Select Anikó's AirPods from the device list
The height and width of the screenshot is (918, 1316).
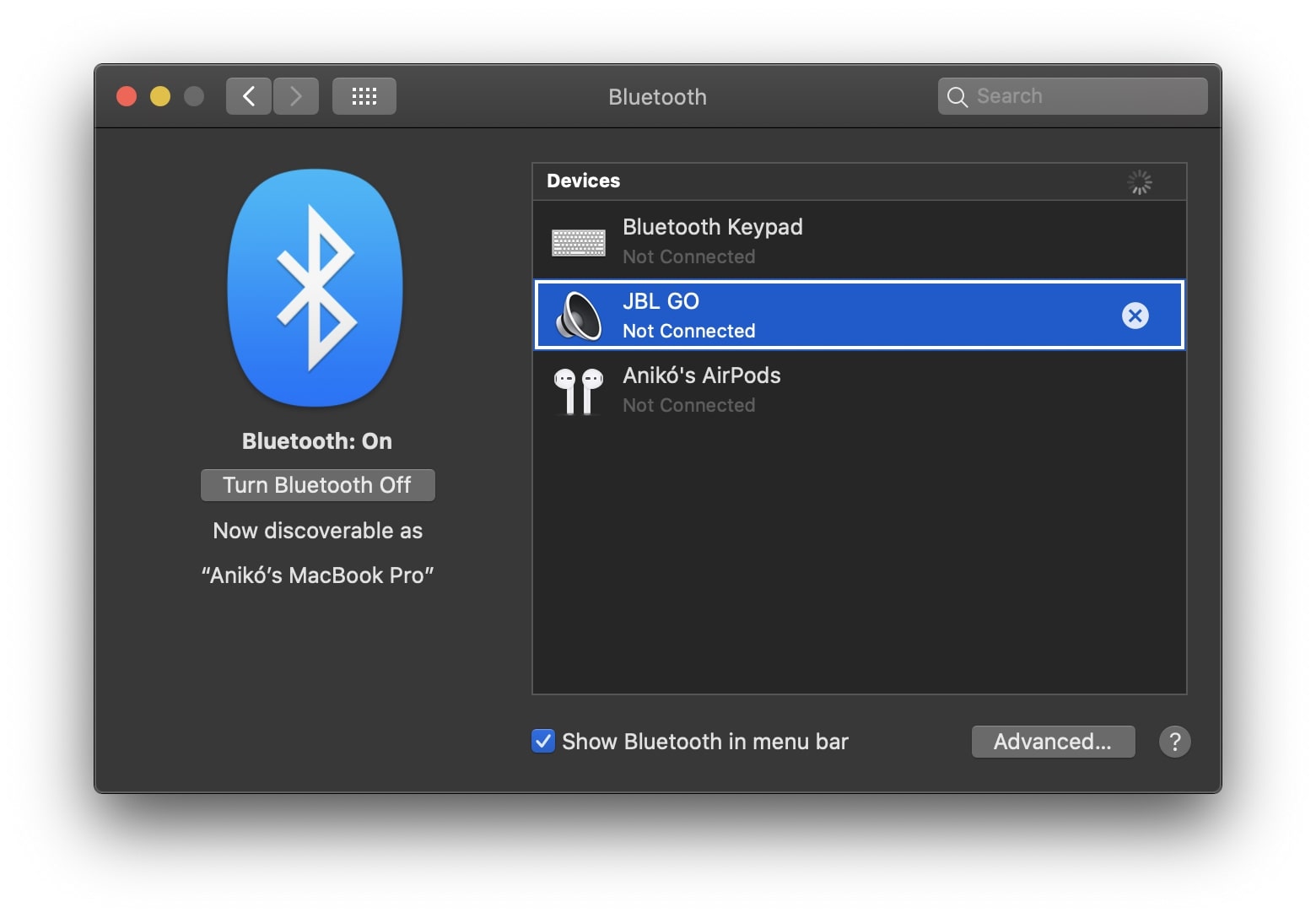[x=844, y=389]
